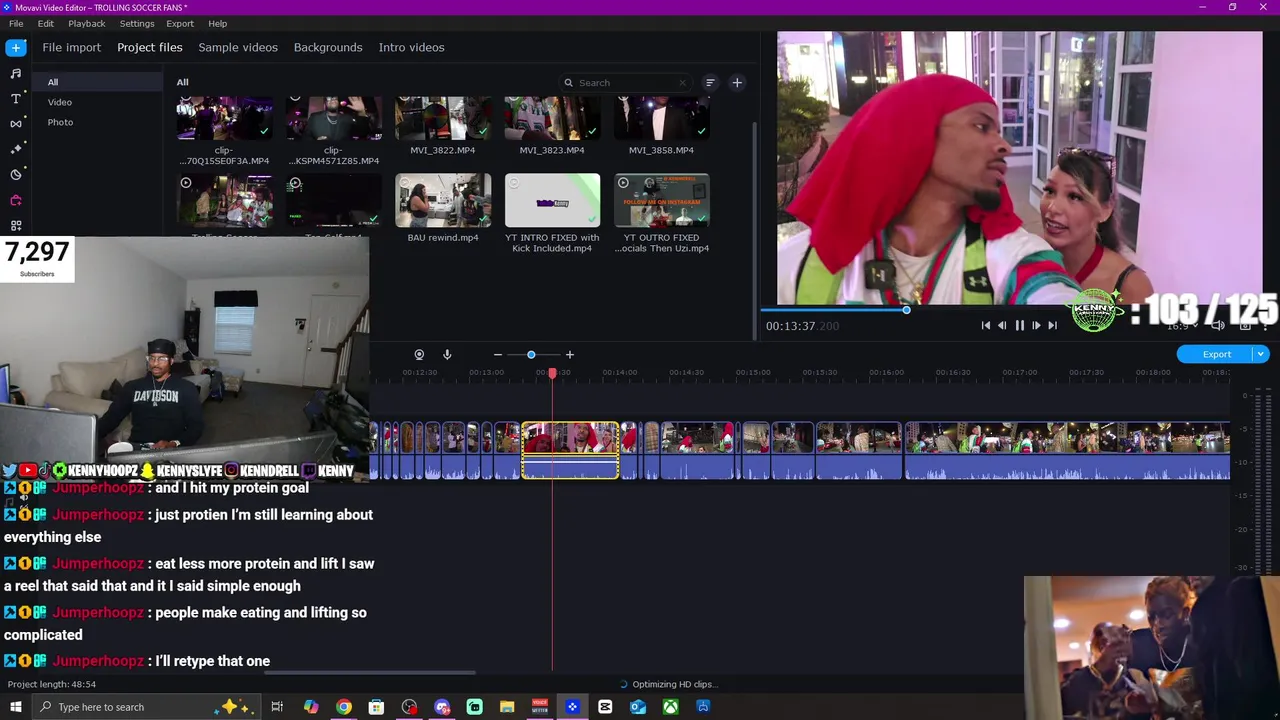This screenshot has width=1280, height=720.
Task: Switch to the Project files tab
Action: (x=150, y=47)
